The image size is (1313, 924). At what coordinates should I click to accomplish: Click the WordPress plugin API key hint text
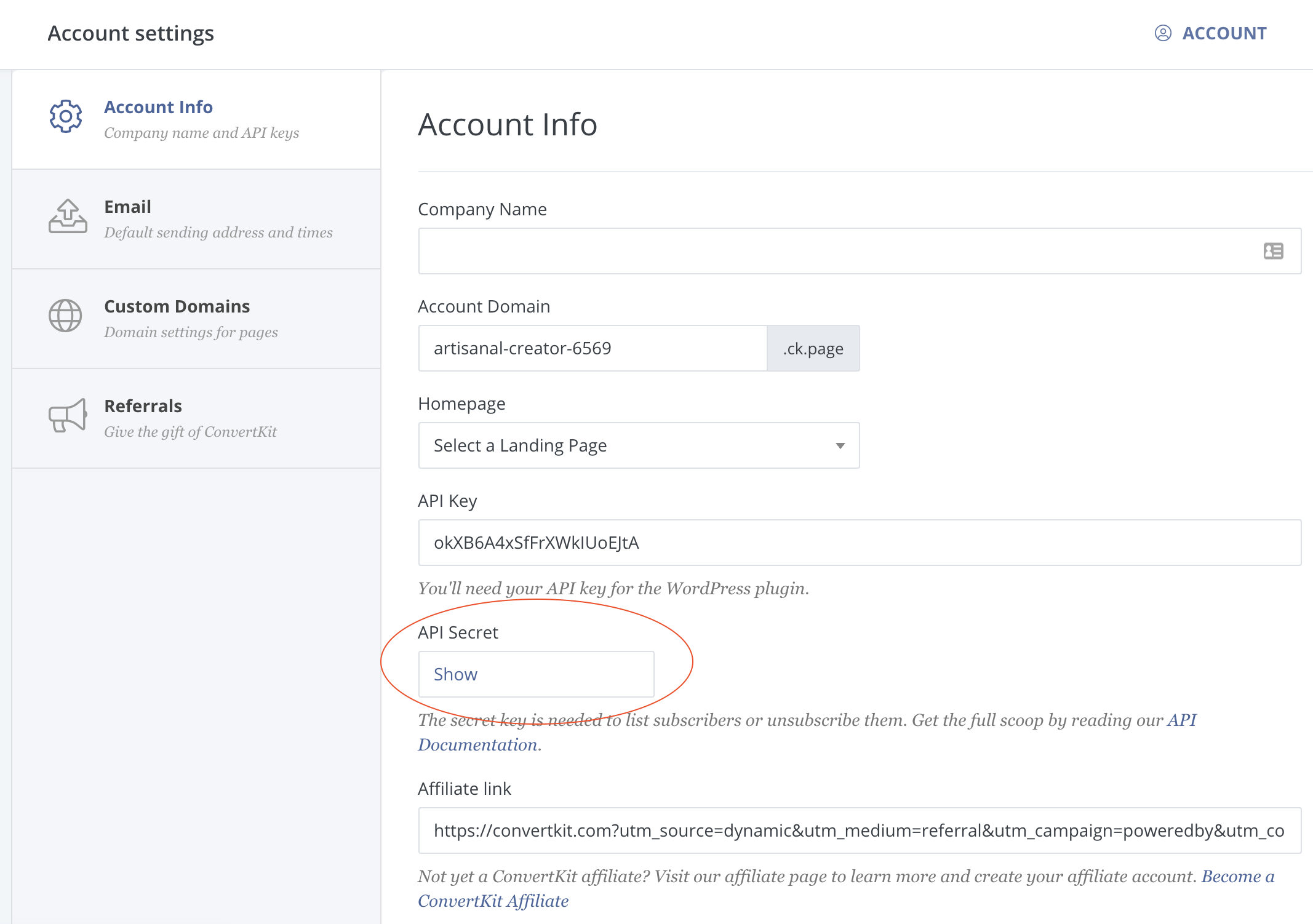click(613, 589)
